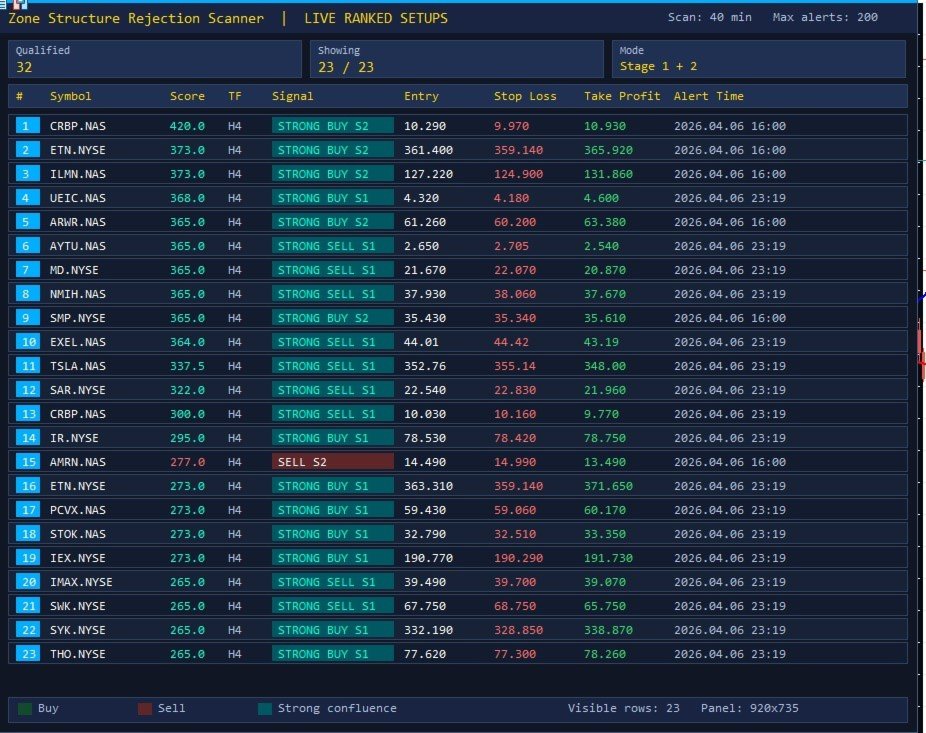Select the IR.NYSE symbol
926x733 pixels.
coord(74,438)
